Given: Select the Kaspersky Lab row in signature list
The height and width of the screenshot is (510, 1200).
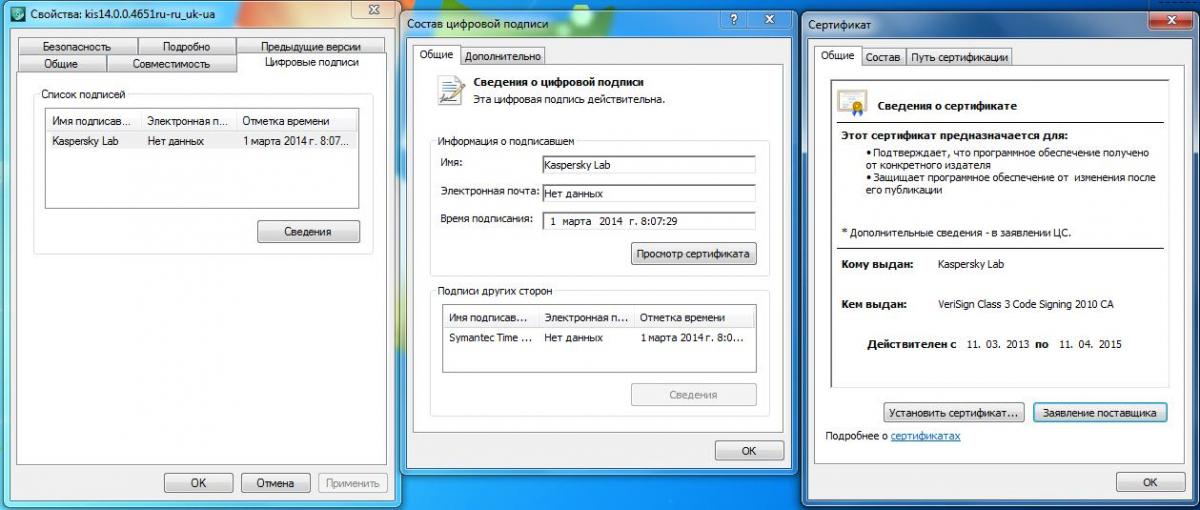Looking at the screenshot, I should [x=201, y=141].
